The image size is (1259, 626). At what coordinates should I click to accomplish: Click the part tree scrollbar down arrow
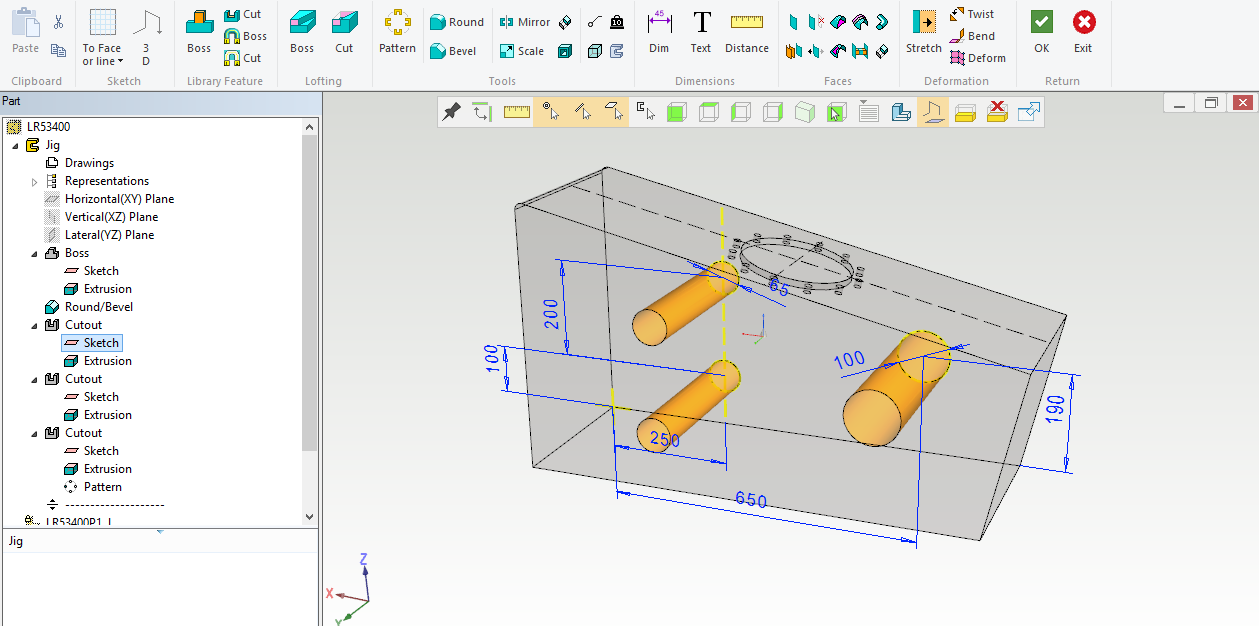coord(309,517)
